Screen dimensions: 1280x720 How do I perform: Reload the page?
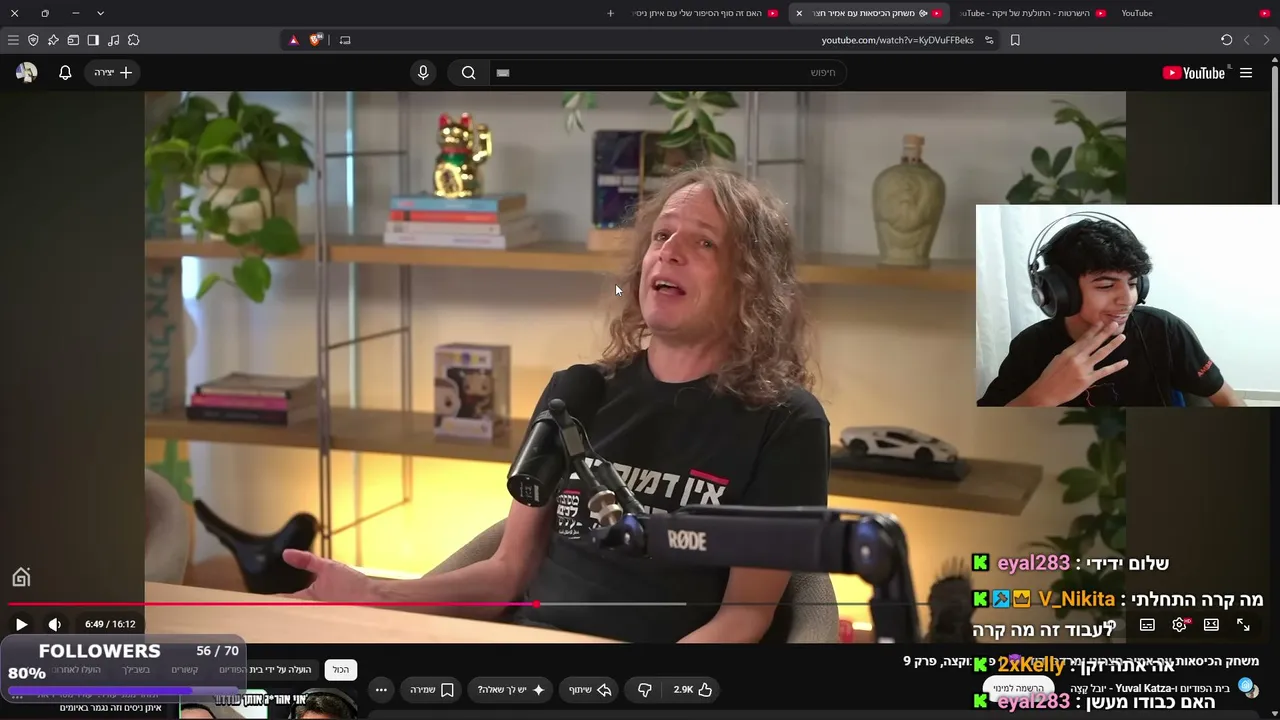(x=1226, y=40)
